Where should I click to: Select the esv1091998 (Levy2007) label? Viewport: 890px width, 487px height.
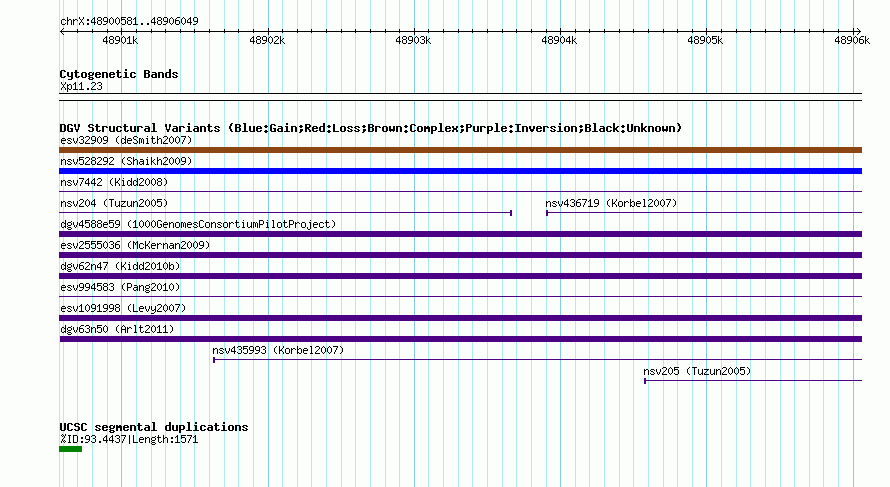pos(123,308)
